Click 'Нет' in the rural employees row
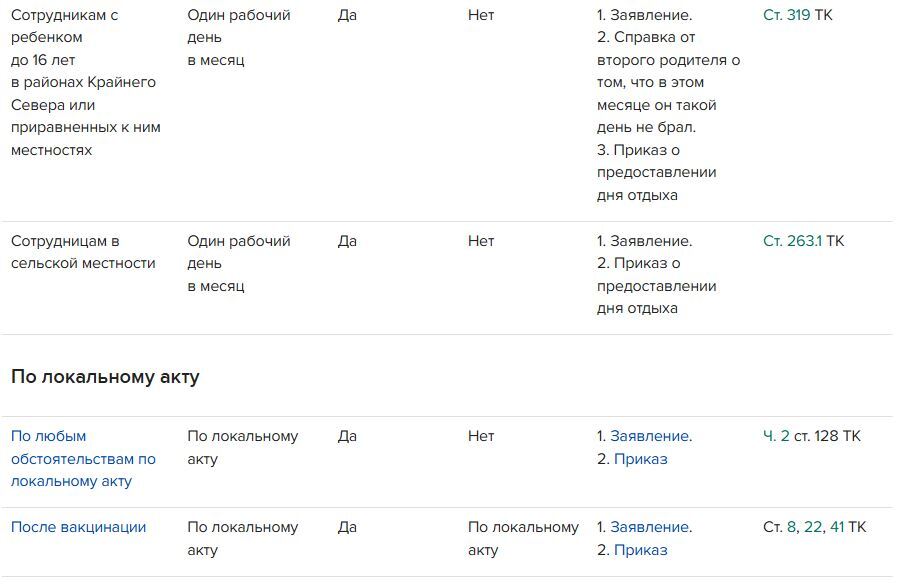 pos(481,241)
